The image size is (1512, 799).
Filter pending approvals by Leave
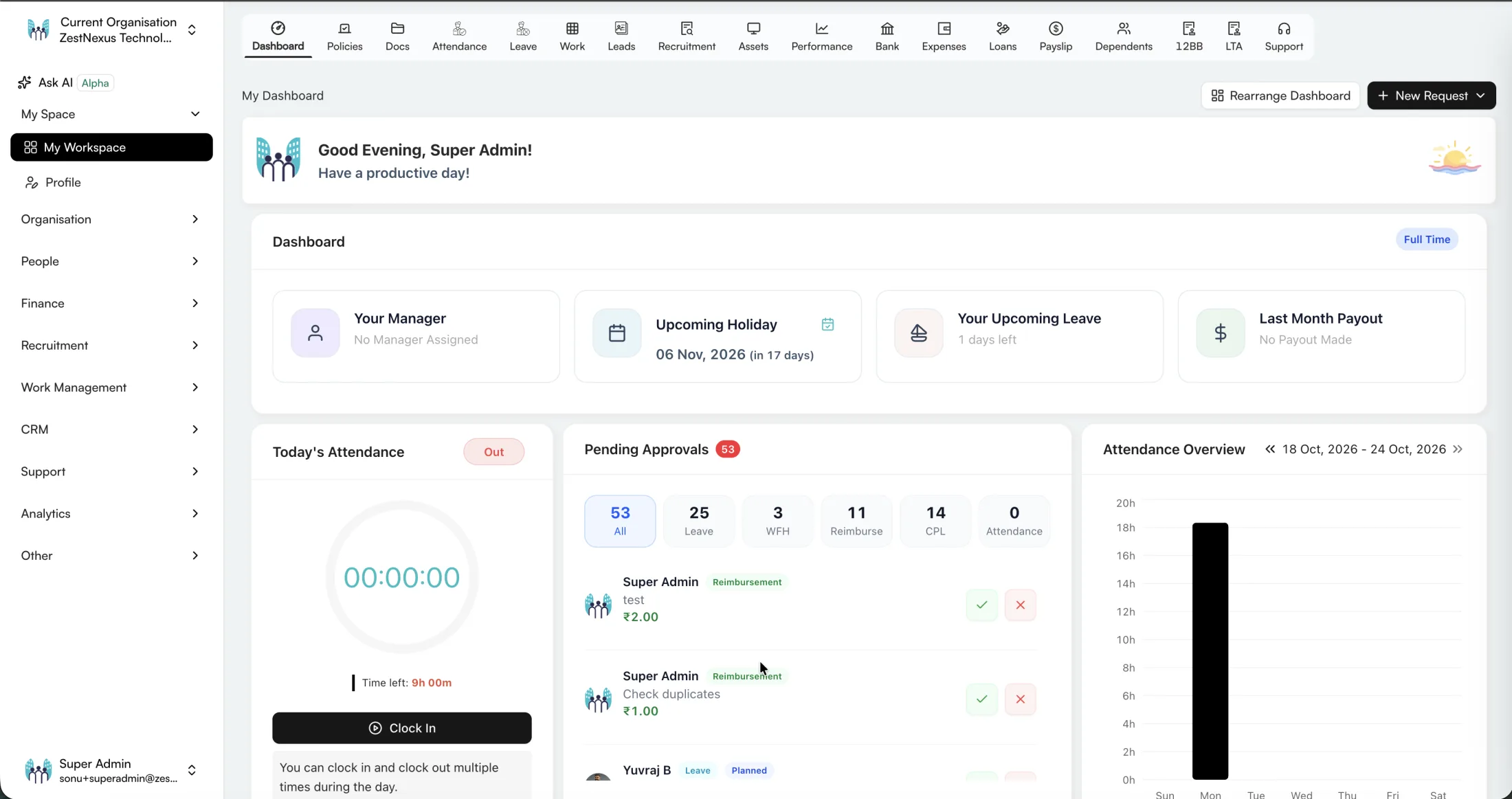click(x=699, y=521)
